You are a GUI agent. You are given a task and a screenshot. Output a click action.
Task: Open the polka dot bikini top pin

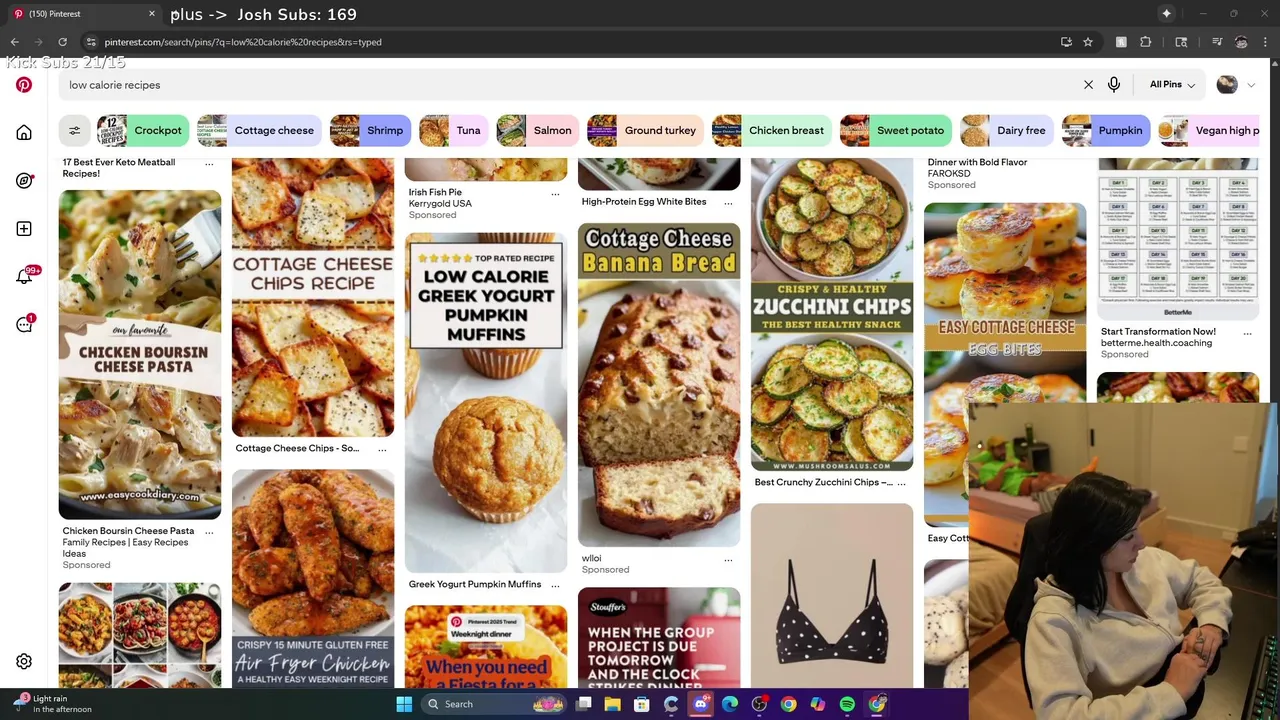(832, 596)
